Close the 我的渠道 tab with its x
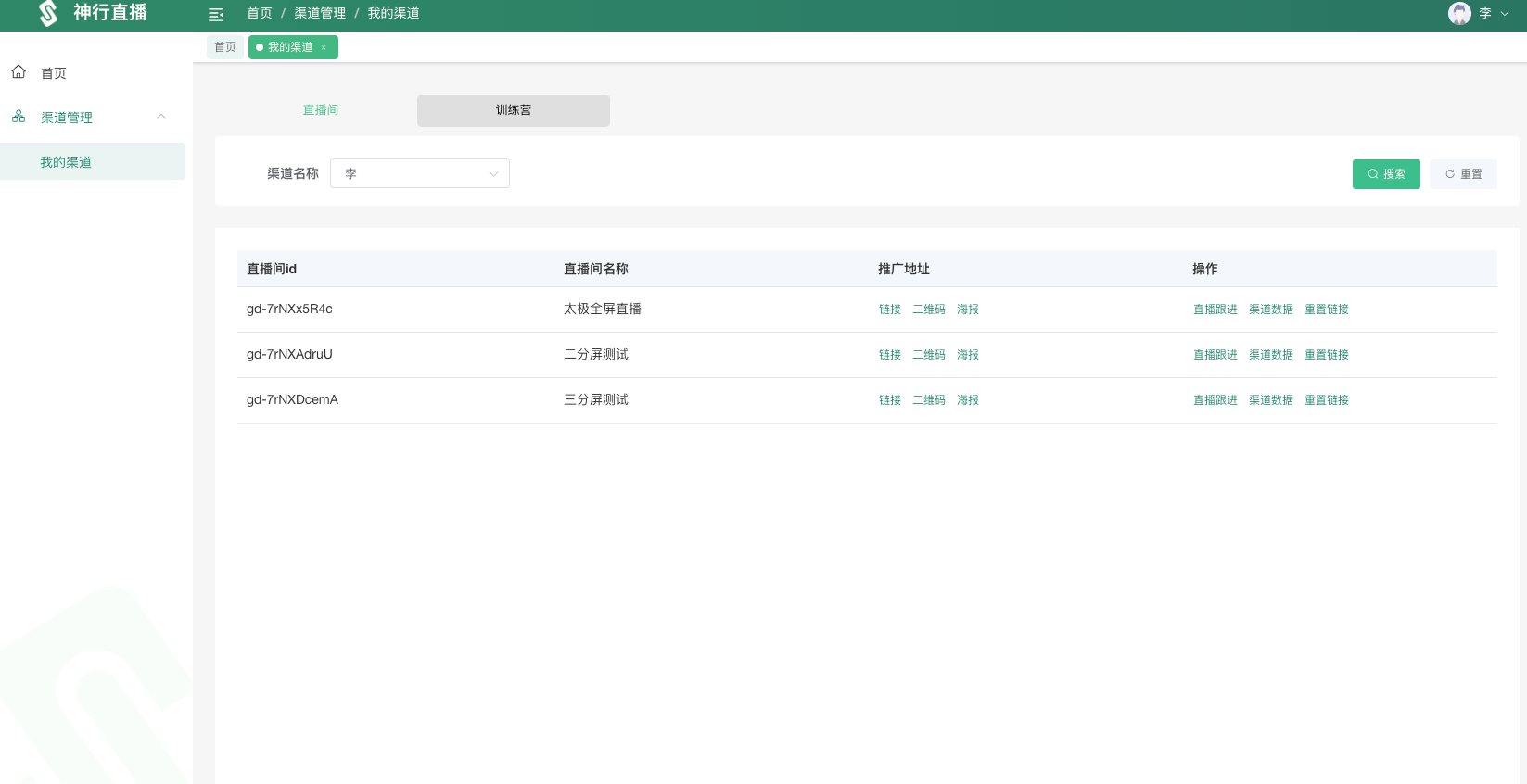The width and height of the screenshot is (1527, 784). click(x=324, y=47)
